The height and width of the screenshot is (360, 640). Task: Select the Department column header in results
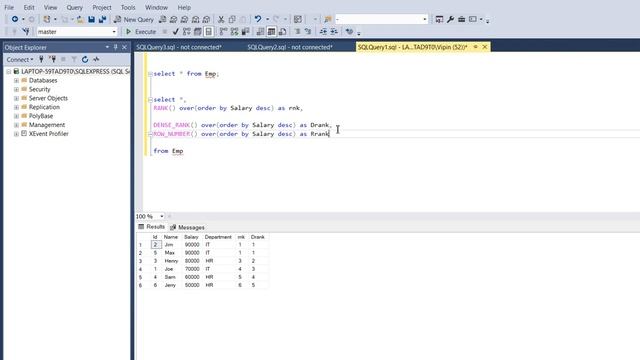click(x=218, y=237)
